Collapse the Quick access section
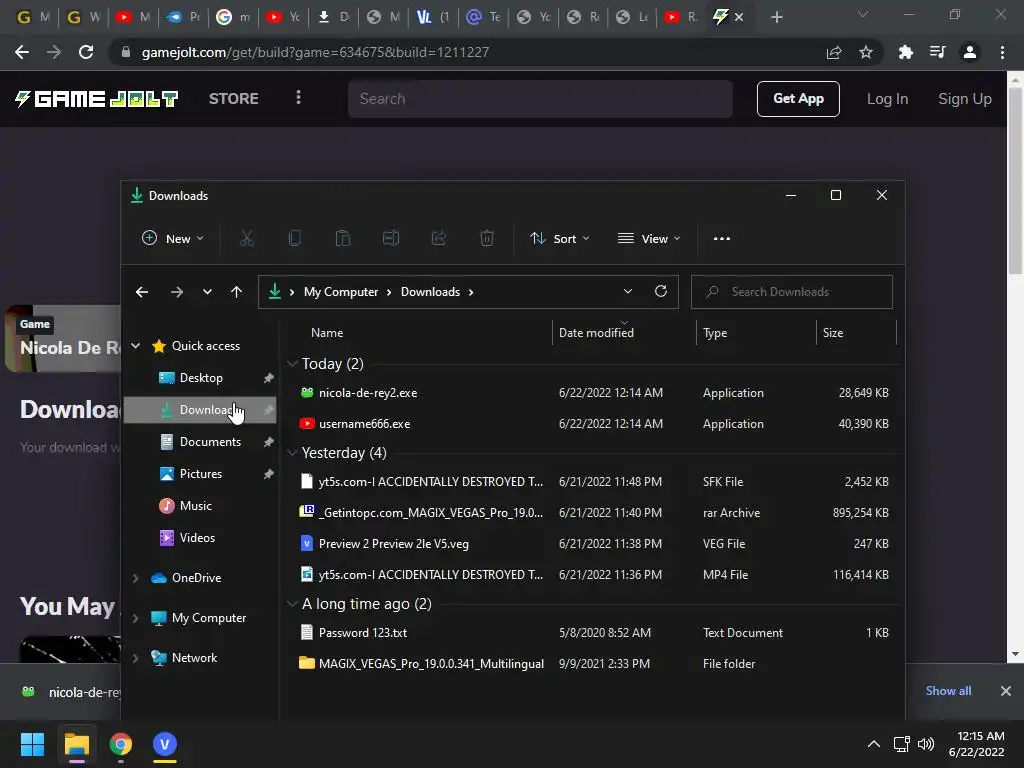Image resolution: width=1024 pixels, height=768 pixels. pyautogui.click(x=135, y=346)
